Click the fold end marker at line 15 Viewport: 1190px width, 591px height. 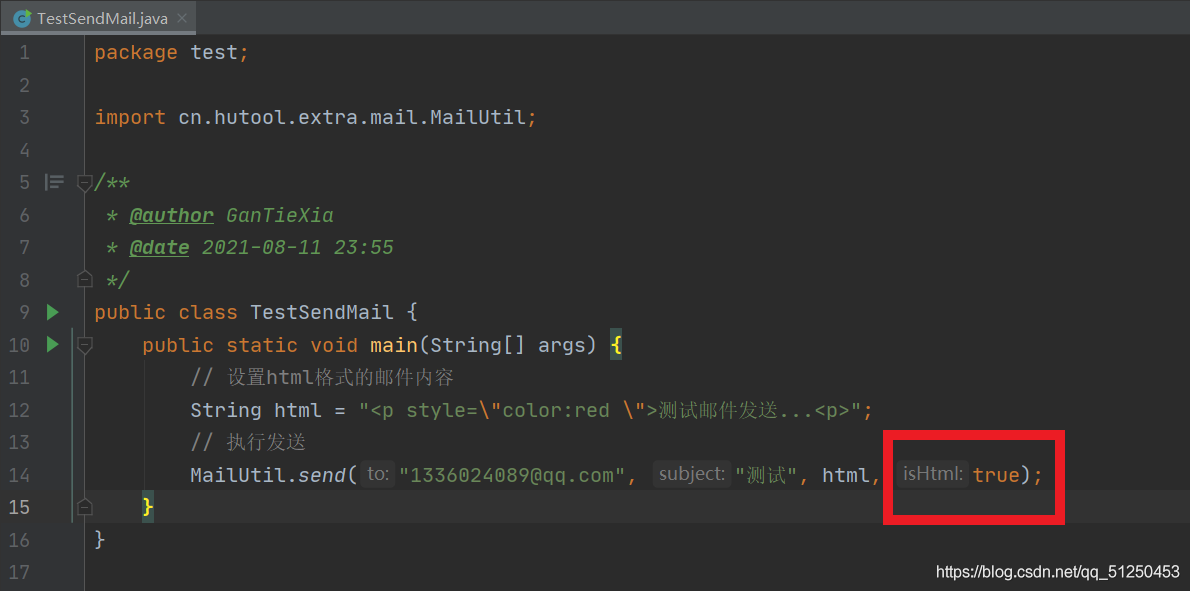point(85,506)
